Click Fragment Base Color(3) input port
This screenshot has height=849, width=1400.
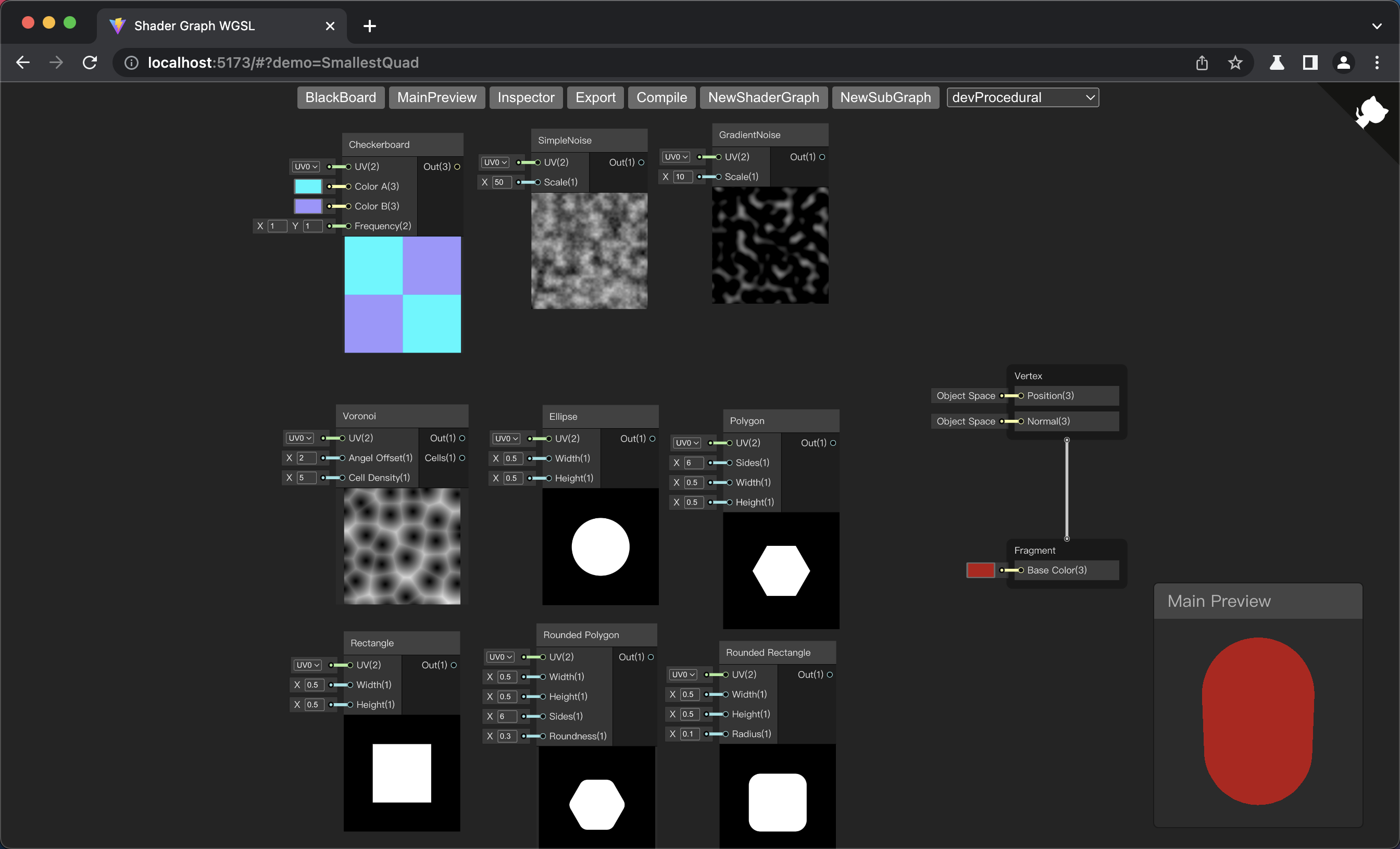tap(1021, 570)
